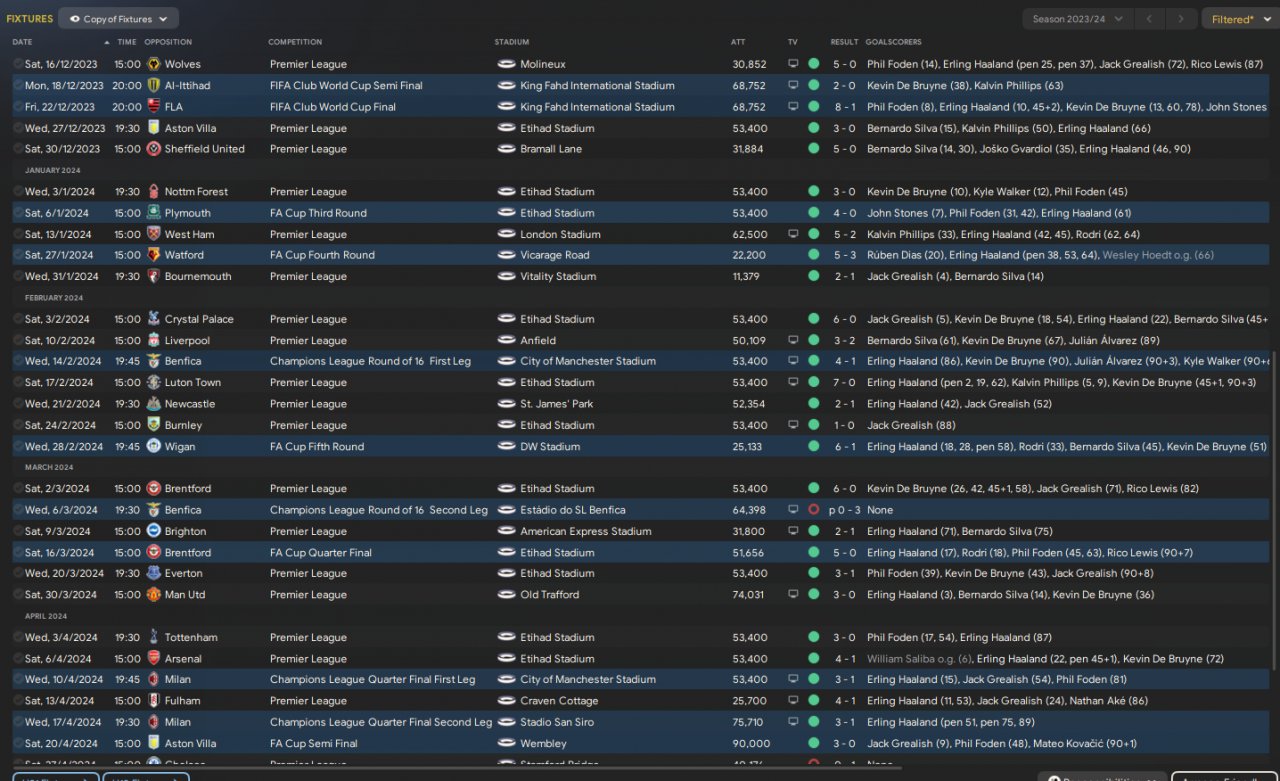The image size is (1280, 781).
Task: Click the Nottm Forest club badge
Action: 154,192
